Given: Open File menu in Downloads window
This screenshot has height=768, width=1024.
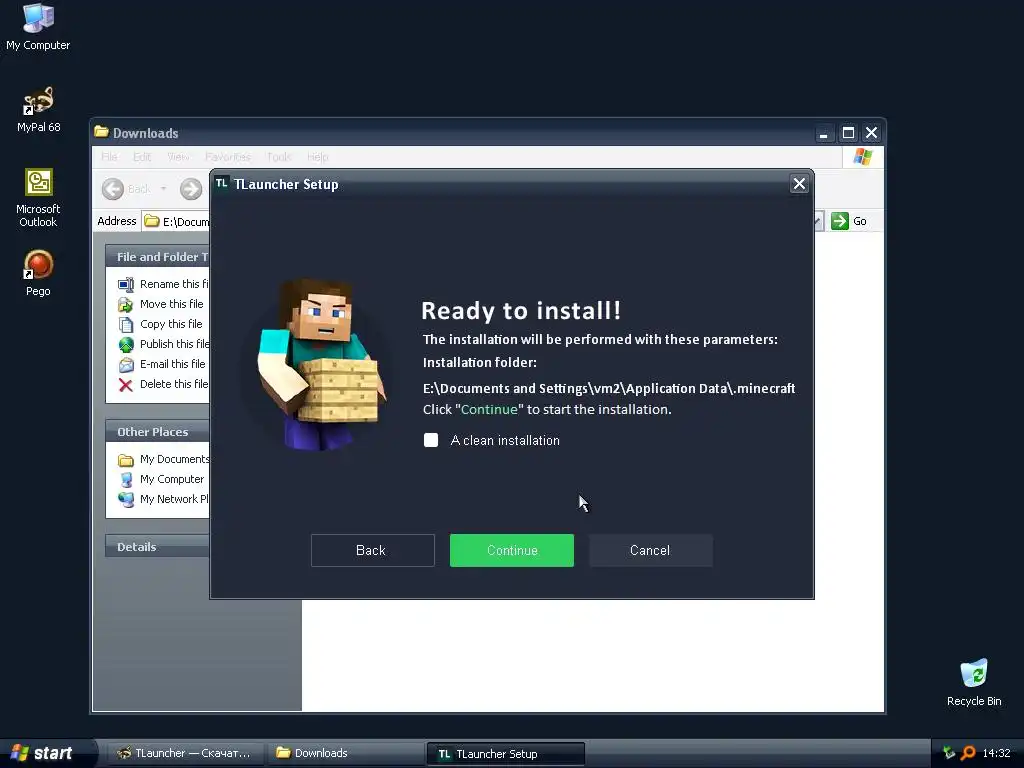Looking at the screenshot, I should tap(109, 157).
